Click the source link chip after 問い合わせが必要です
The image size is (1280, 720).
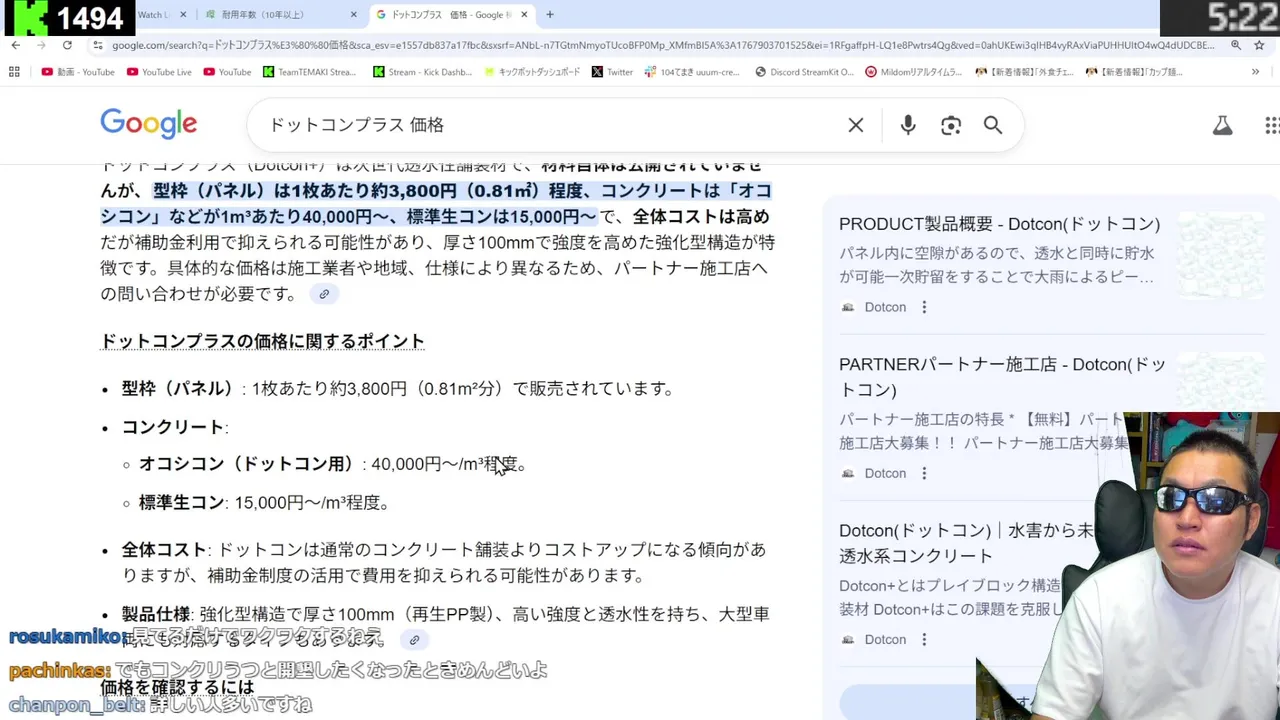click(x=324, y=294)
